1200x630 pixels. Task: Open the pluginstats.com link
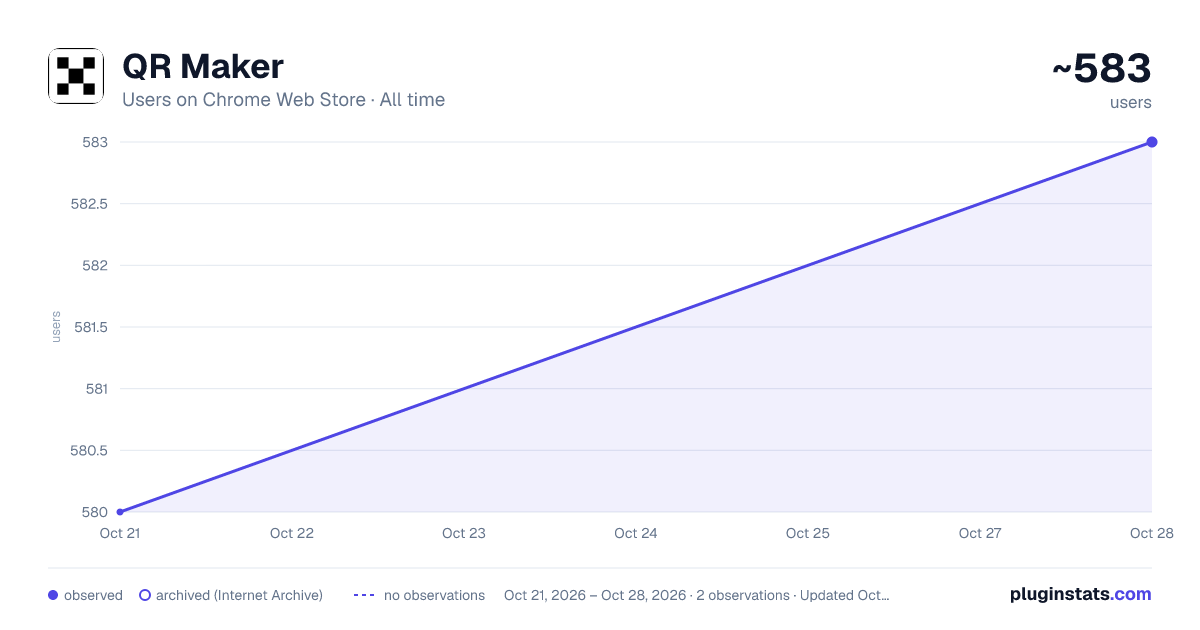click(1081, 594)
